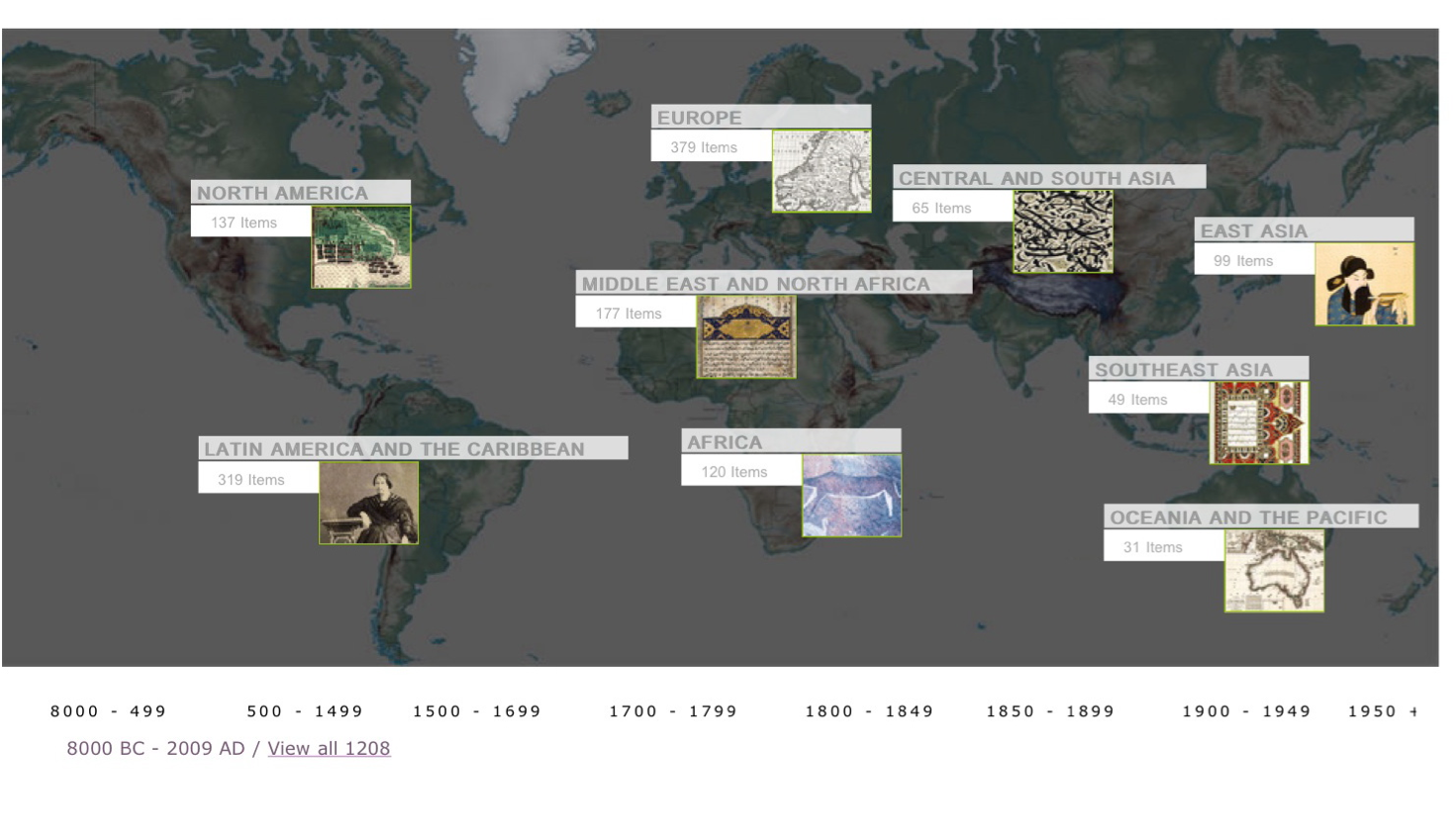Select the EAST ASIA region header
This screenshot has width=1456, height=835.
pyautogui.click(x=1305, y=230)
